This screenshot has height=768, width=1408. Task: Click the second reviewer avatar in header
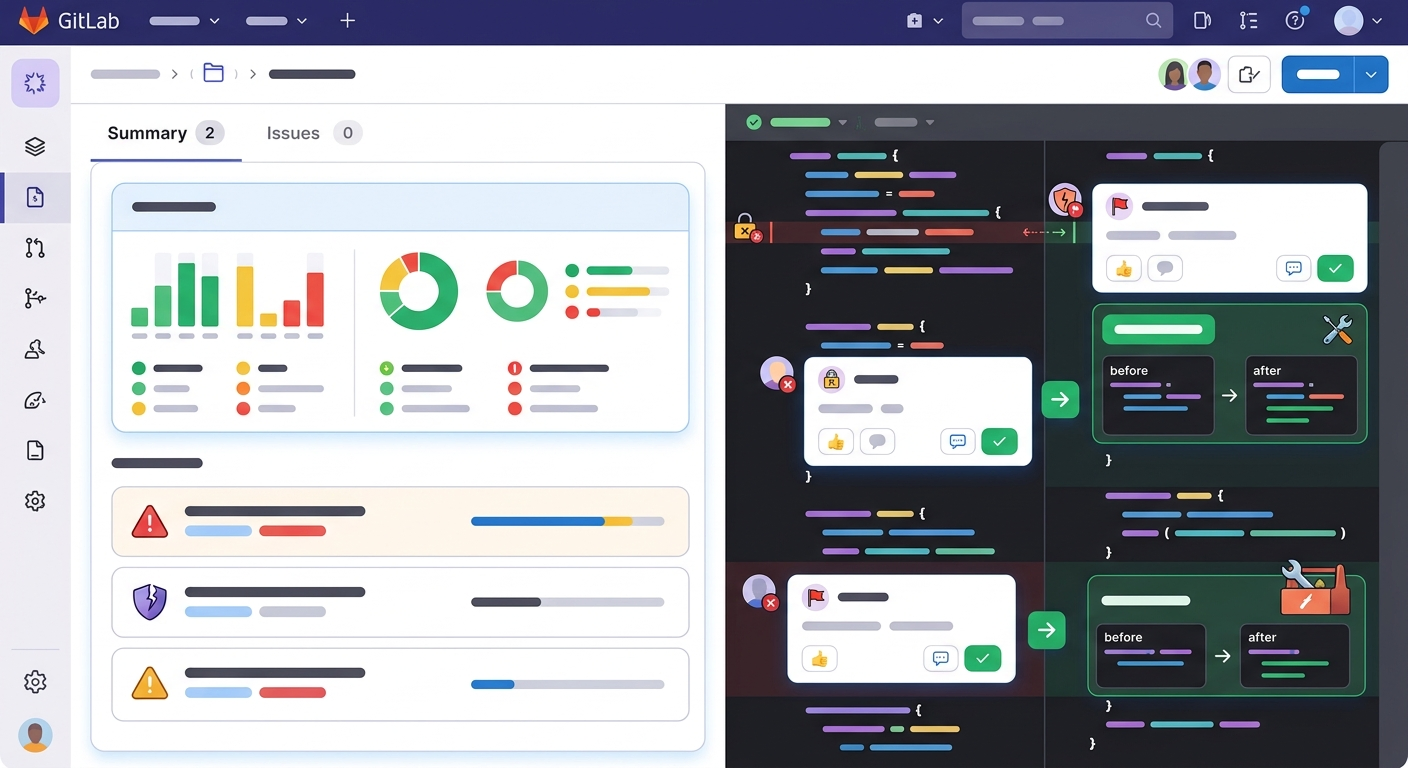point(1205,74)
